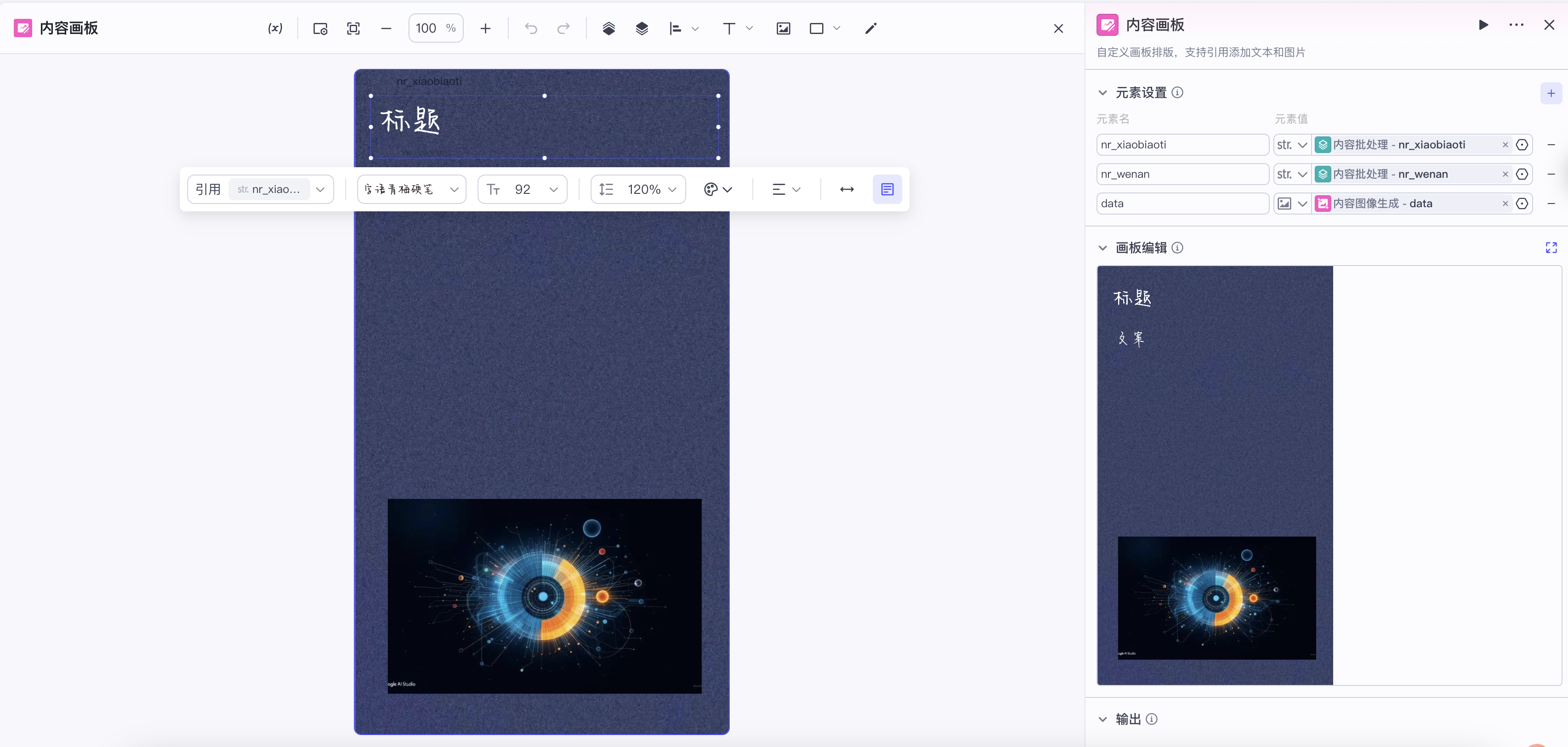1568x747 pixels.
Task: Open the font size 92 dropdown
Action: coord(523,189)
